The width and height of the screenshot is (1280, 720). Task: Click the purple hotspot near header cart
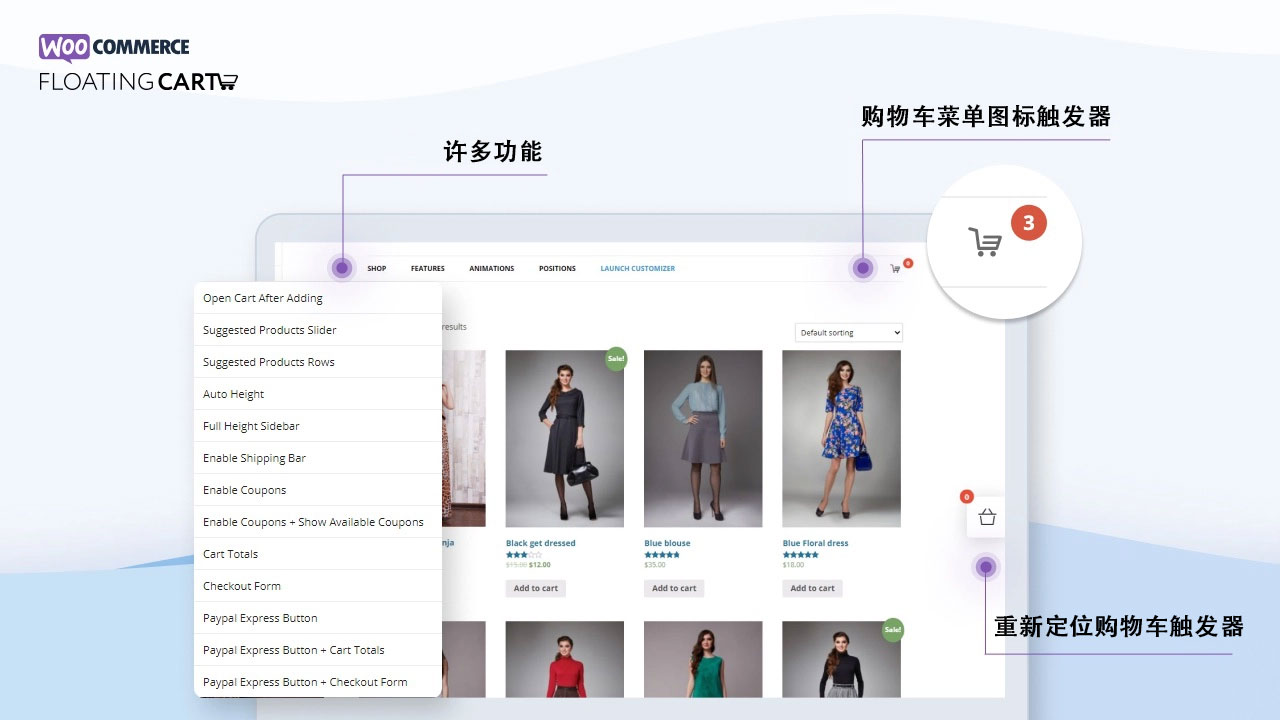click(862, 268)
